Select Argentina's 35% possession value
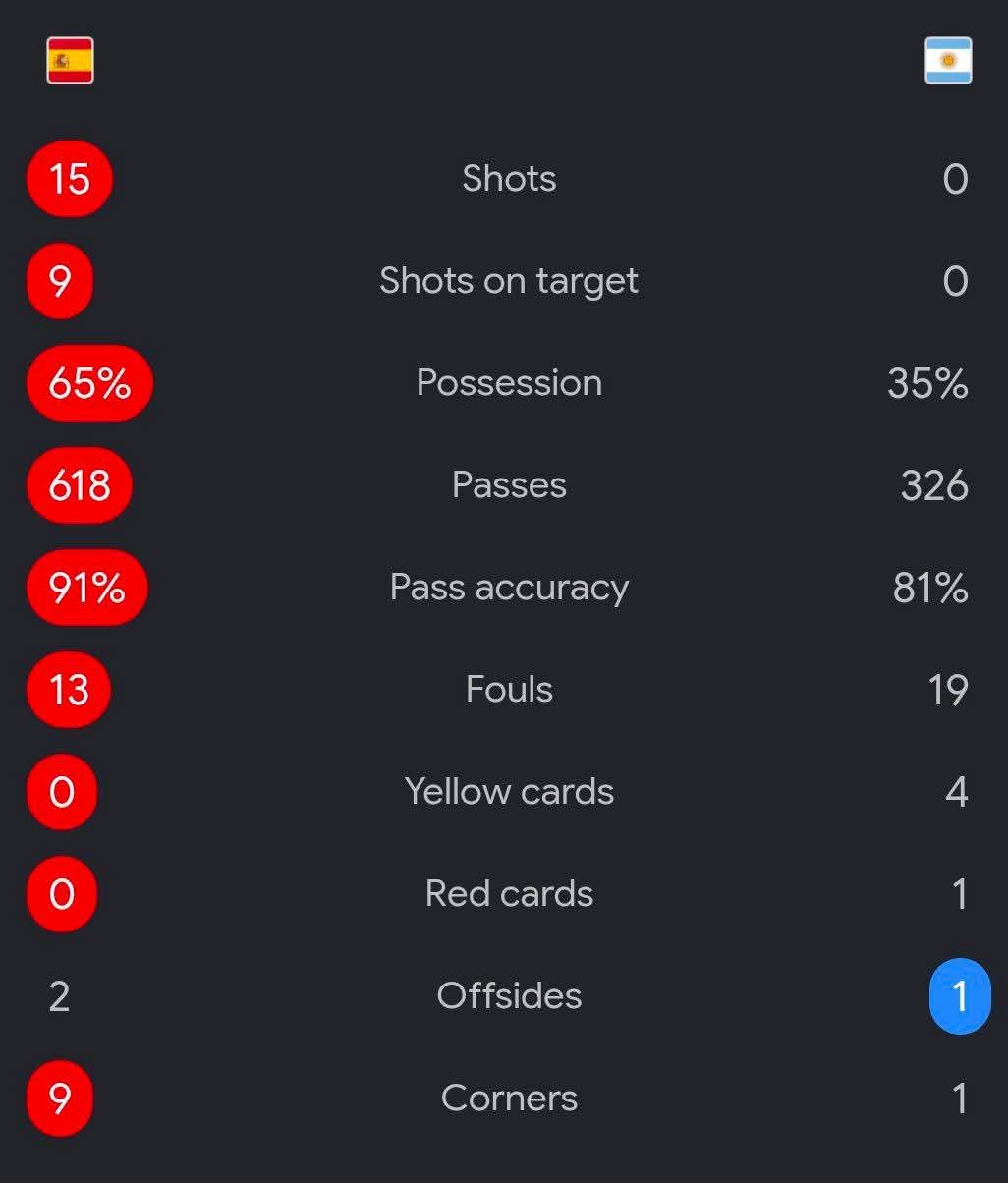Viewport: 1008px width, 1183px height. [x=927, y=383]
